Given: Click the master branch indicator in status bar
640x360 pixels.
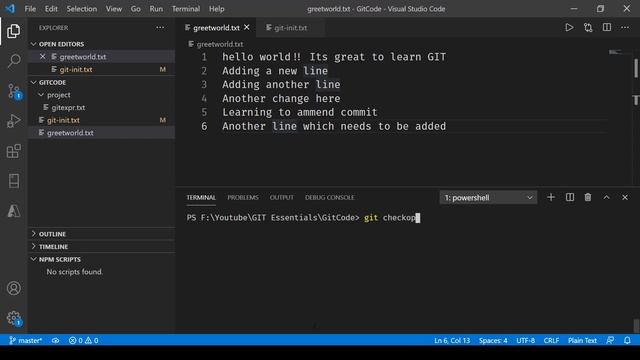Looking at the screenshot, I should [x=25, y=340].
